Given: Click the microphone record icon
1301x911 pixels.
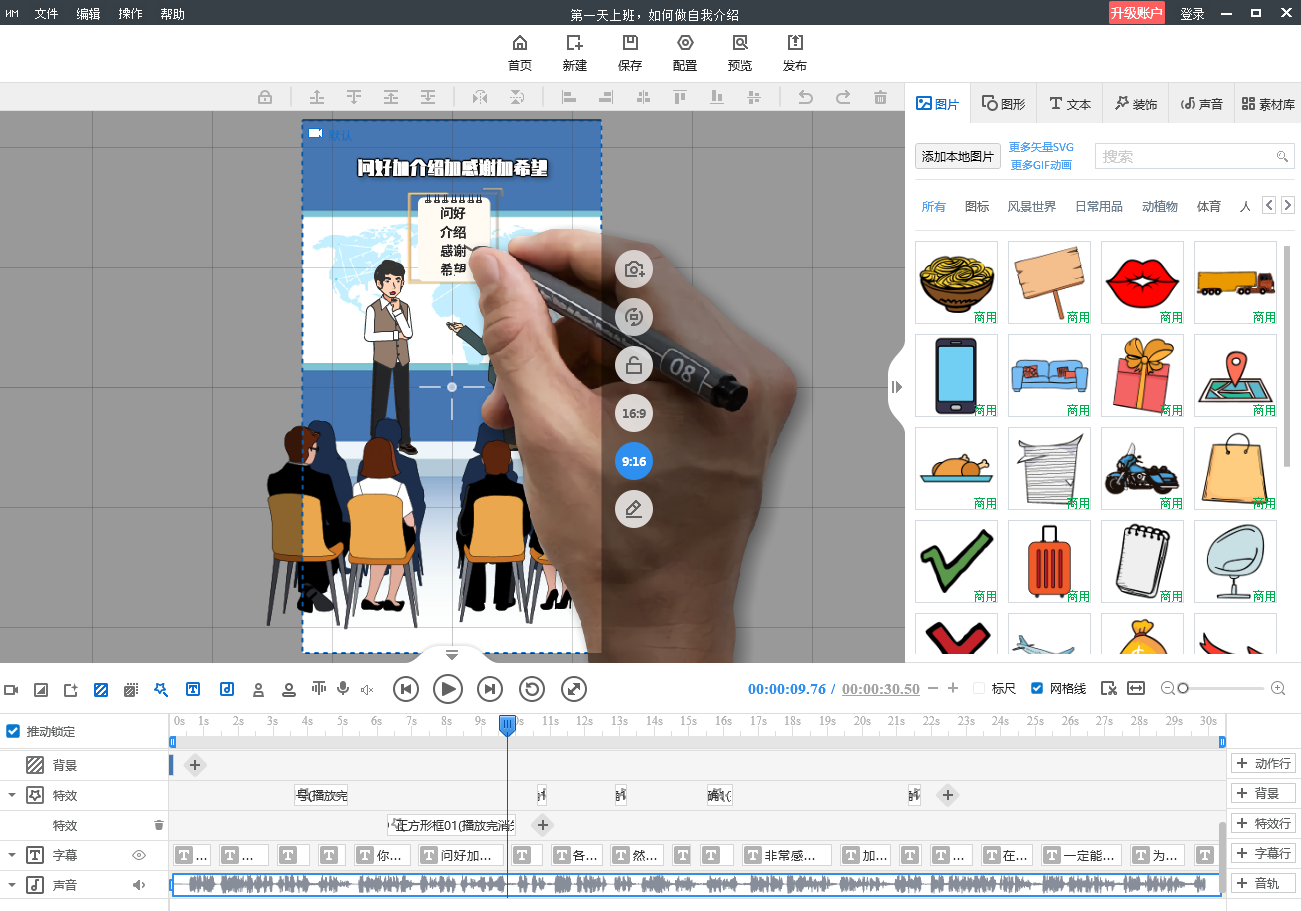Looking at the screenshot, I should coord(343,688).
